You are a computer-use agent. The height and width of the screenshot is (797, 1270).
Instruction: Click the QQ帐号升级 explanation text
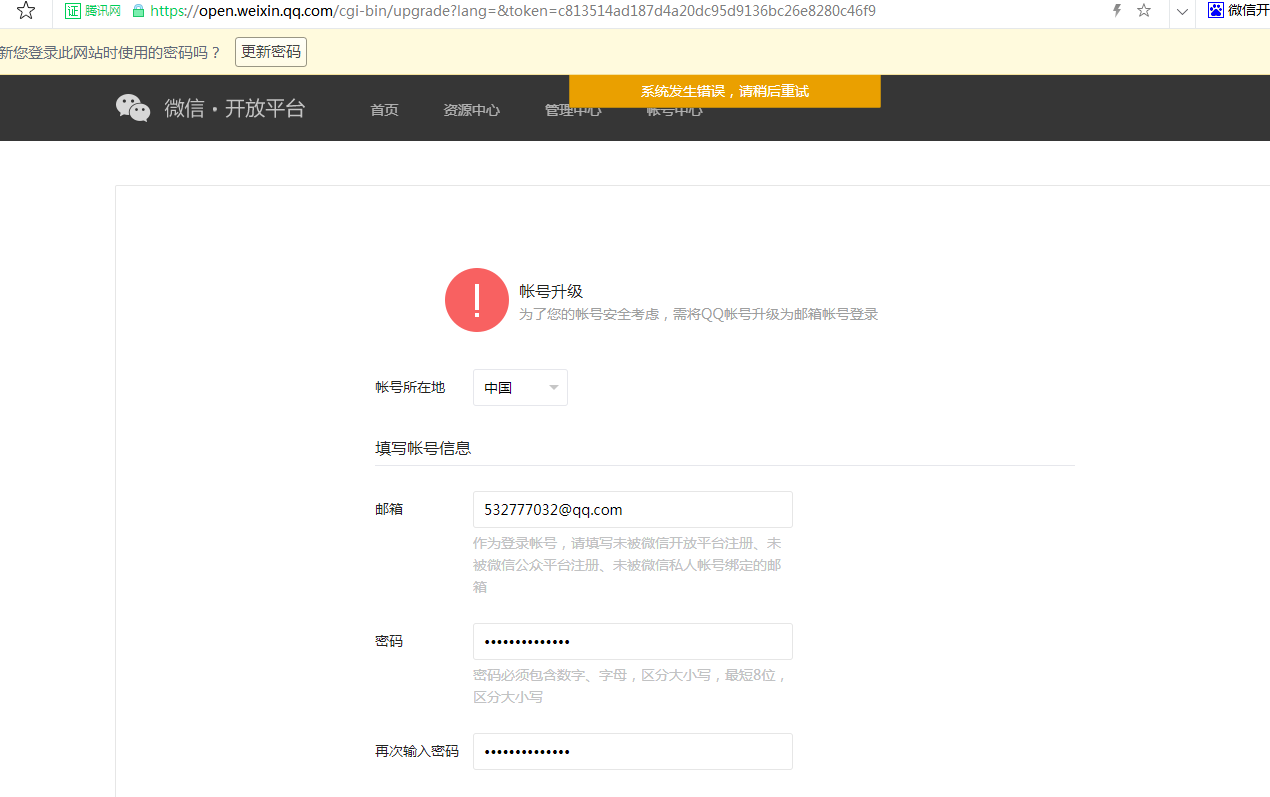(699, 314)
